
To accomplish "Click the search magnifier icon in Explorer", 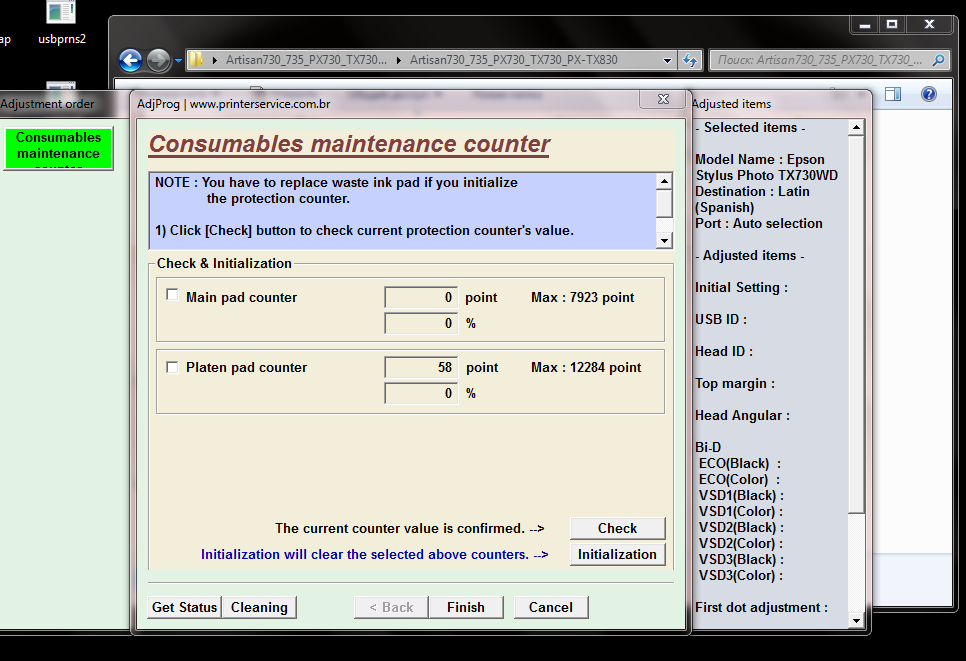I will pos(940,60).
